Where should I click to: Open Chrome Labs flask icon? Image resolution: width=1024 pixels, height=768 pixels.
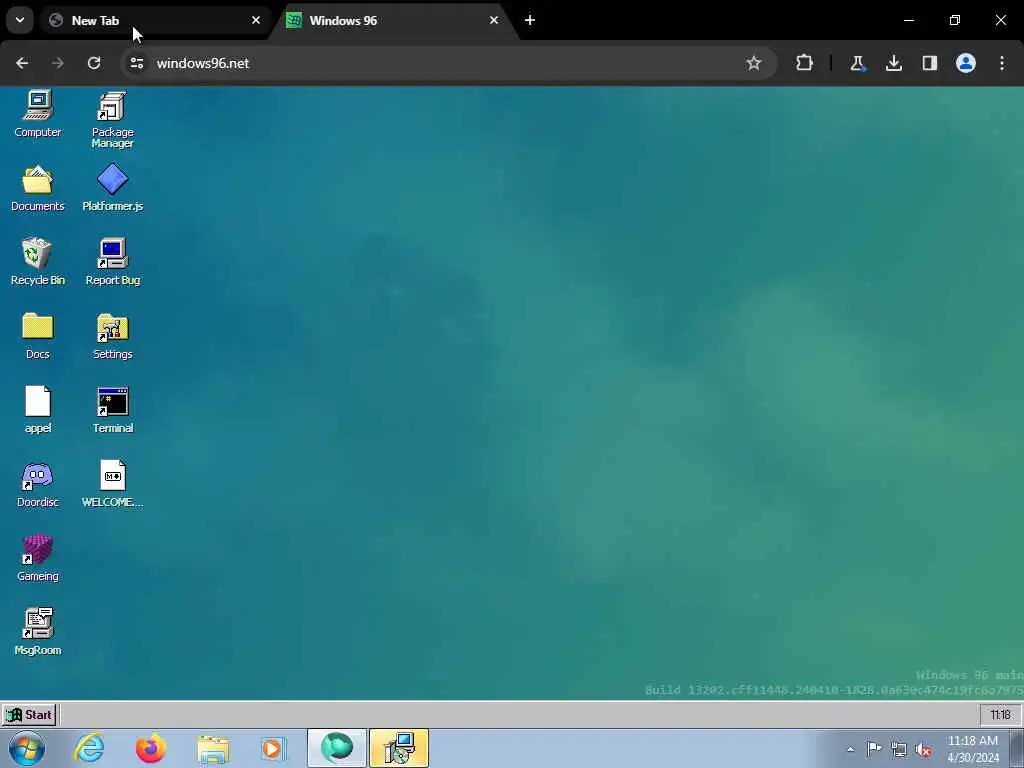click(857, 63)
